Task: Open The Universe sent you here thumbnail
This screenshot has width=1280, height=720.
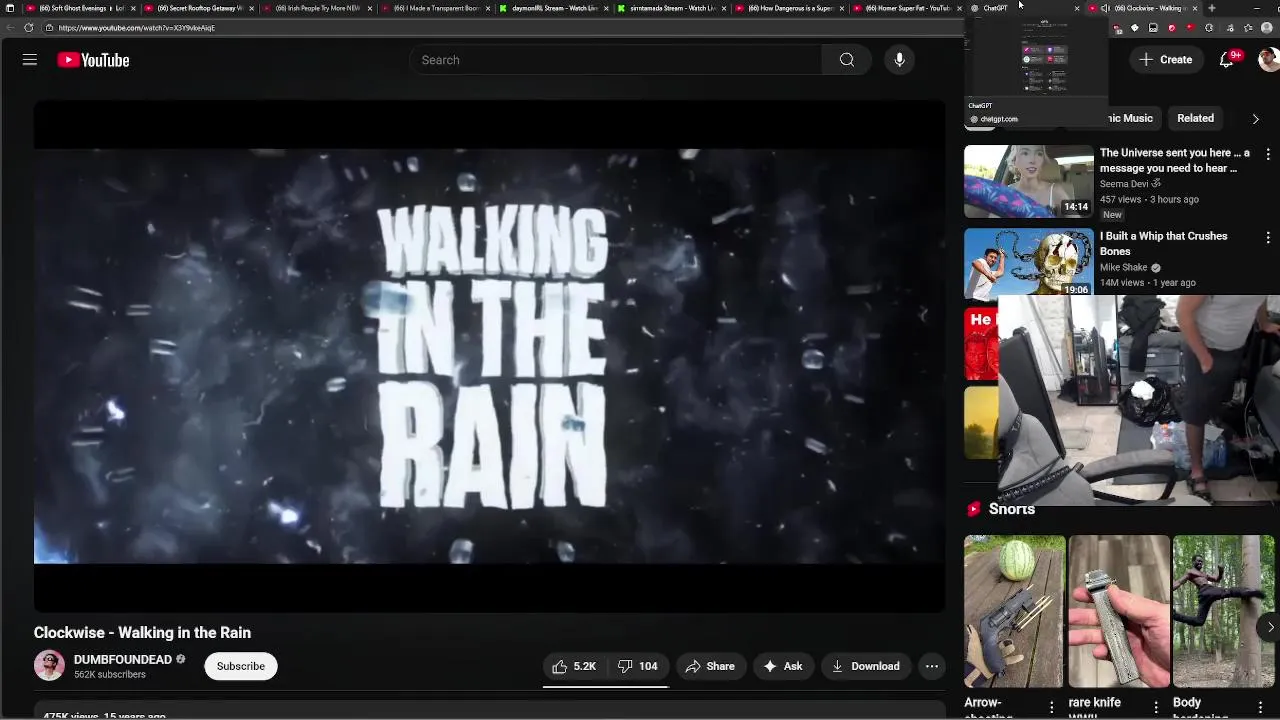Action: 1029,181
